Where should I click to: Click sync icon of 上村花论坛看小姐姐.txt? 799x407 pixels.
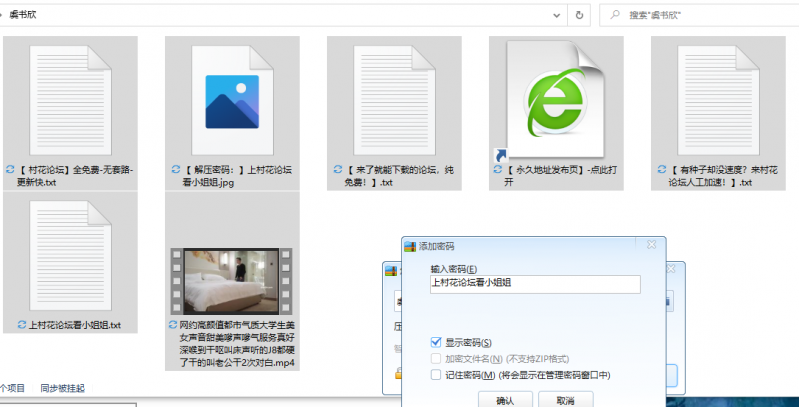click(x=22, y=324)
